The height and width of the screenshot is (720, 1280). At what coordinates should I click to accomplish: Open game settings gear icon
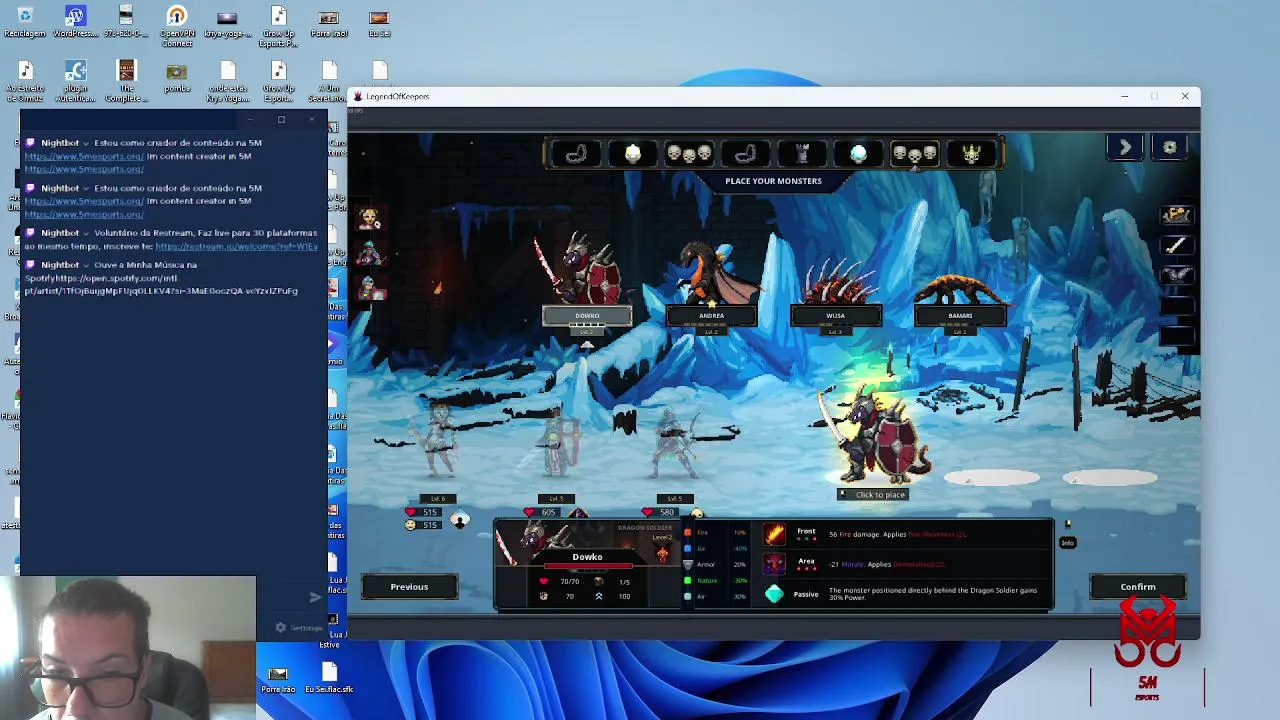1170,148
